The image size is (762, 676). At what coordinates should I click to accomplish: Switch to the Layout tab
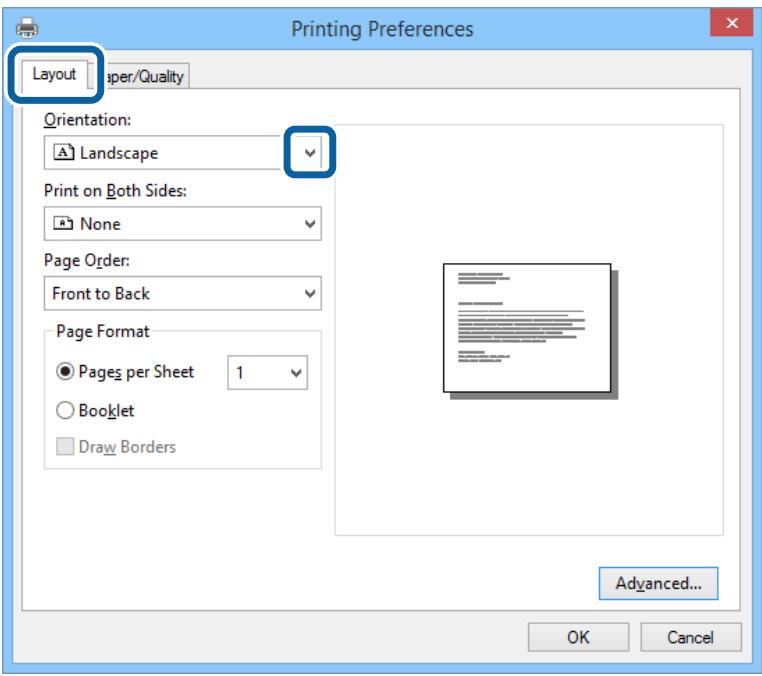(55, 75)
